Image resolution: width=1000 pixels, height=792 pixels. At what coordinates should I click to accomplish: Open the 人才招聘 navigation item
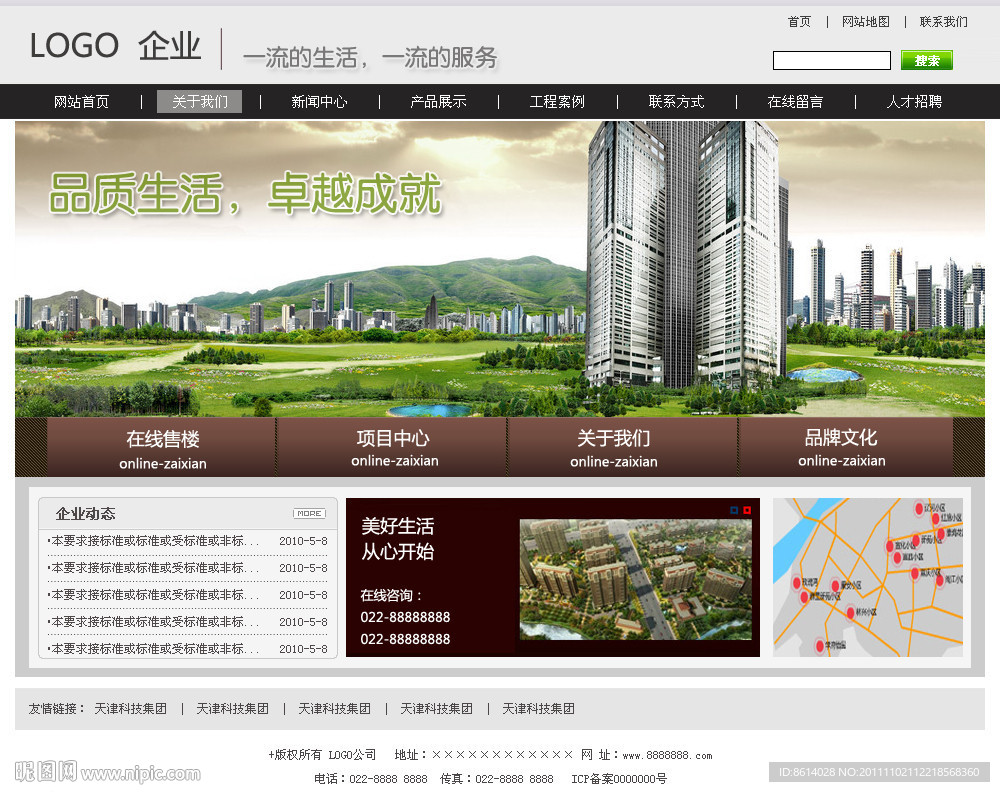pos(914,101)
